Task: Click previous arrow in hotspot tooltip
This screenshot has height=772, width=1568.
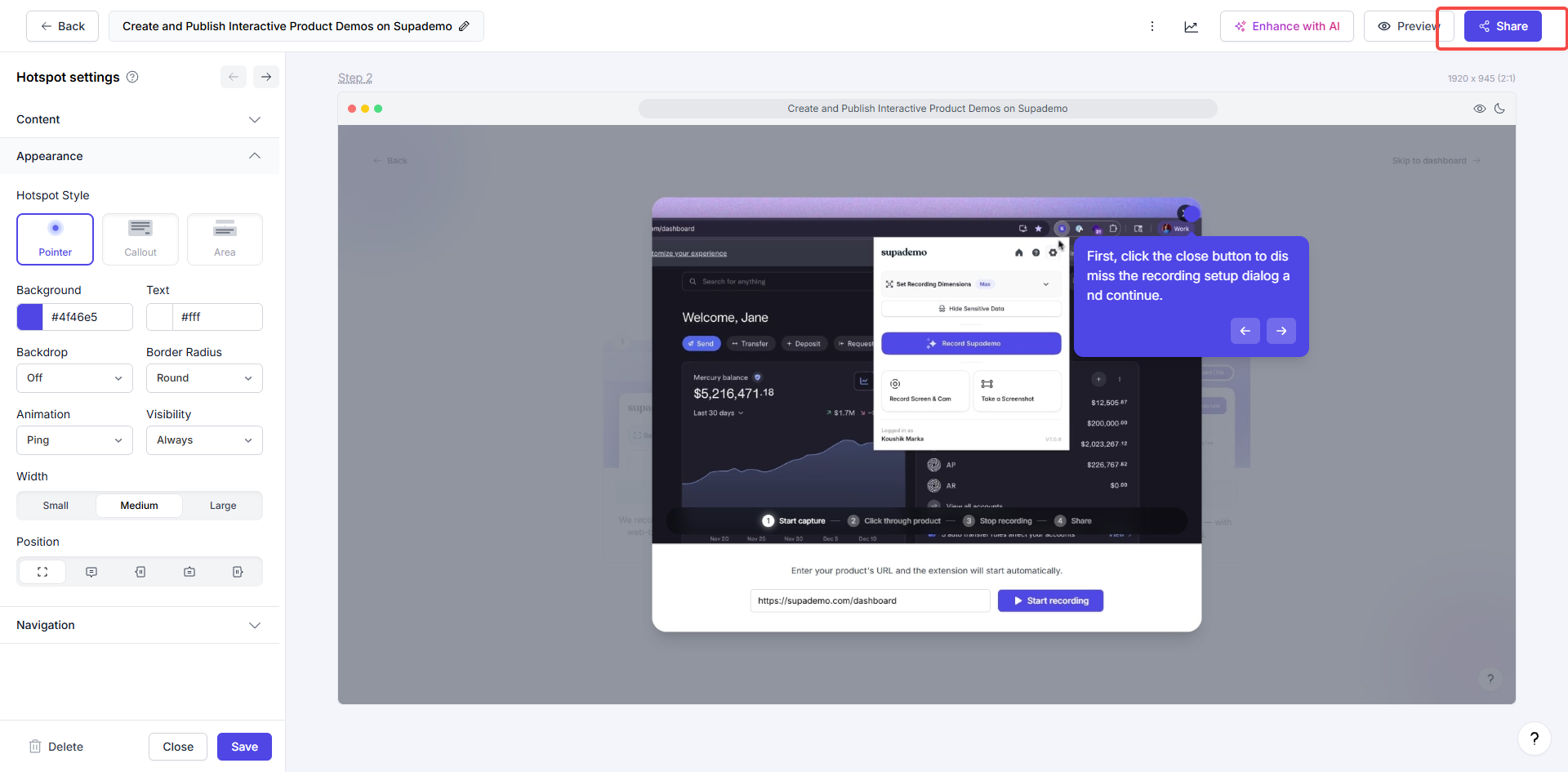Action: pyautogui.click(x=1245, y=331)
